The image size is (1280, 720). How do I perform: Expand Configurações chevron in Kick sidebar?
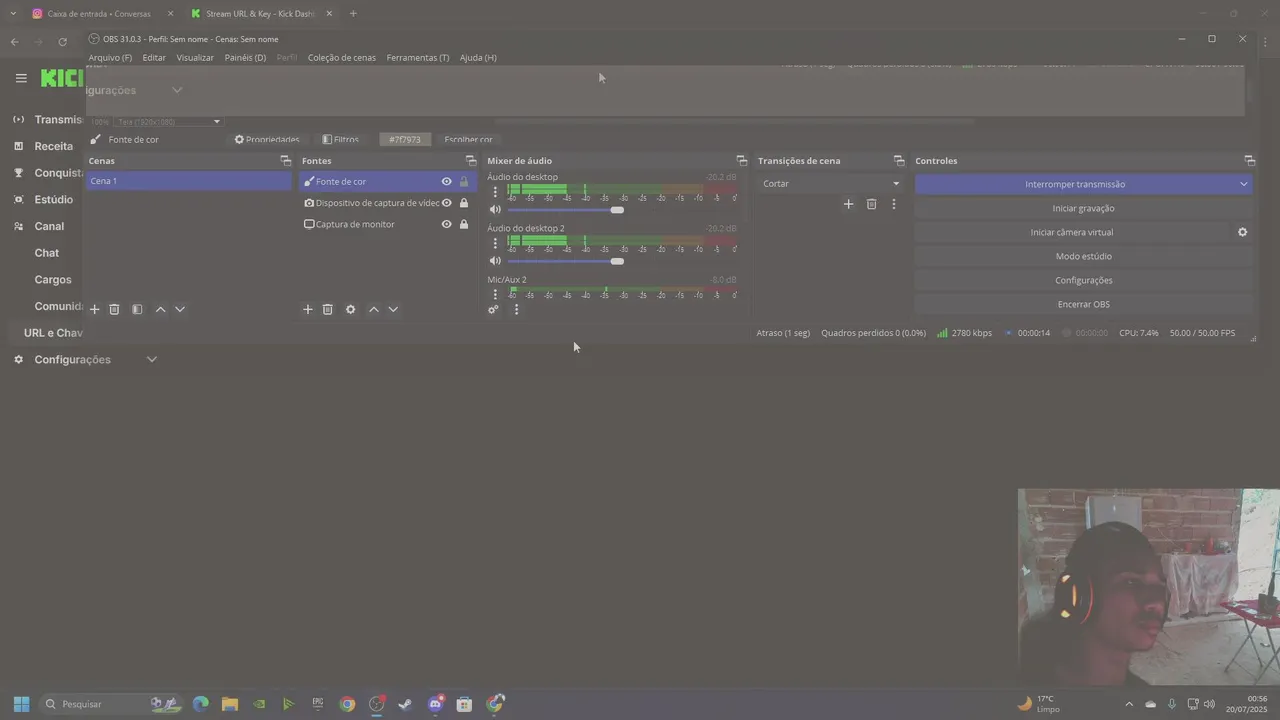(x=152, y=360)
